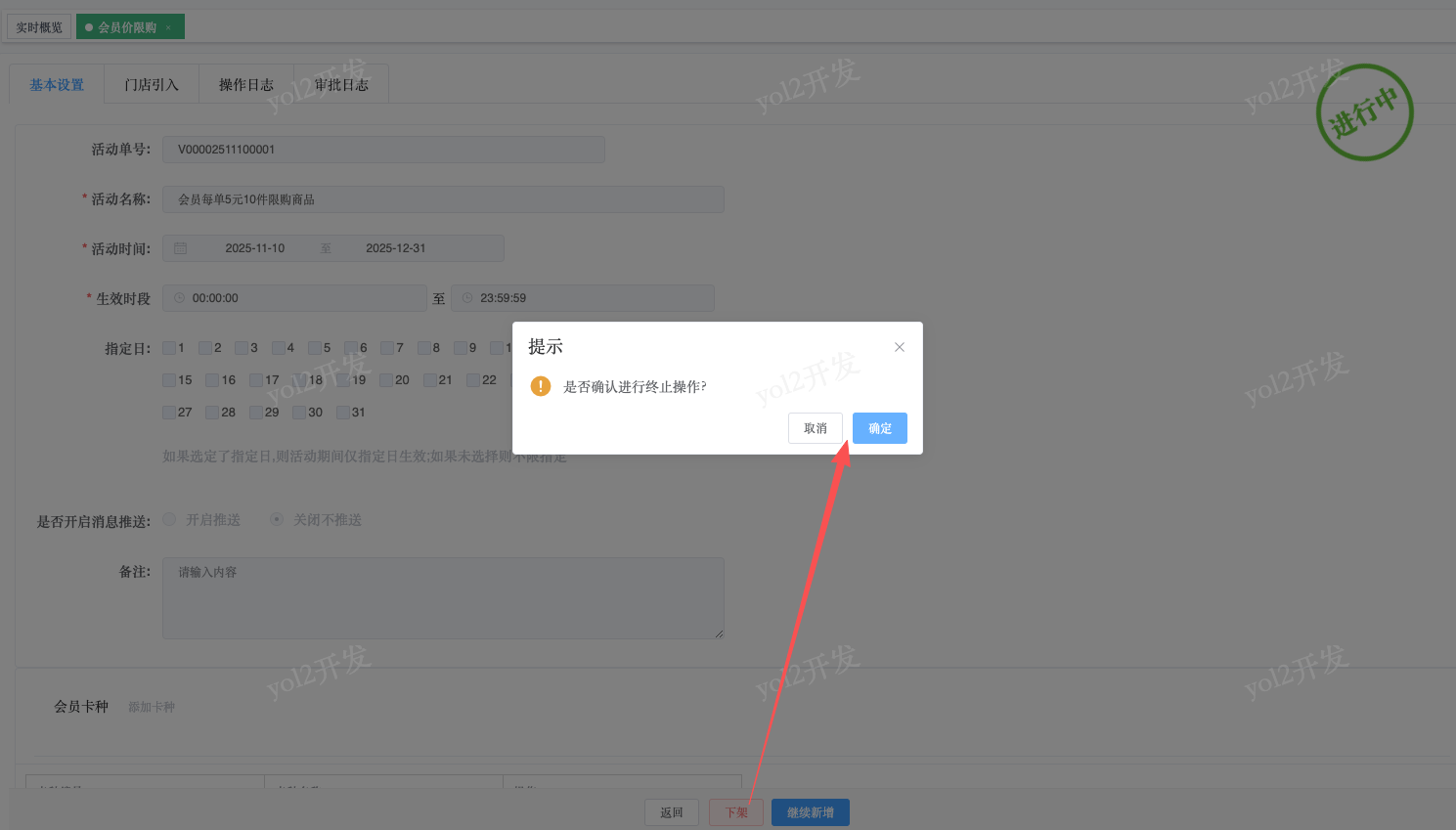The height and width of the screenshot is (830, 1456).
Task: Tick the checkbox for day 27
Action: [x=169, y=413]
